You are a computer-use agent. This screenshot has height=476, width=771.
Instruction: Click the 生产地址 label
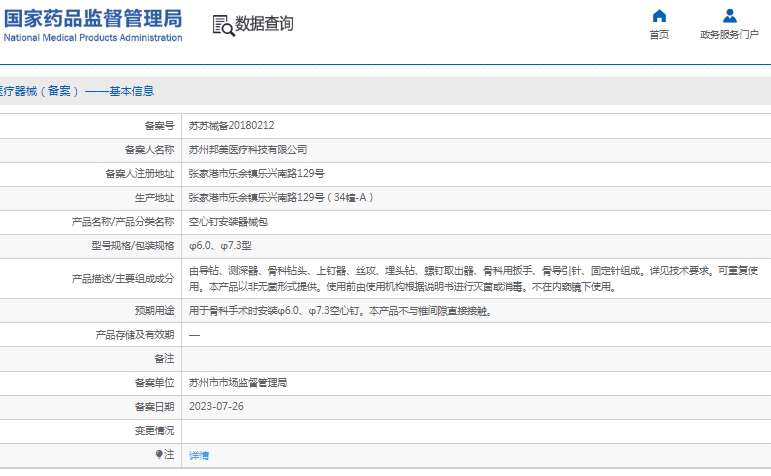pos(154,198)
